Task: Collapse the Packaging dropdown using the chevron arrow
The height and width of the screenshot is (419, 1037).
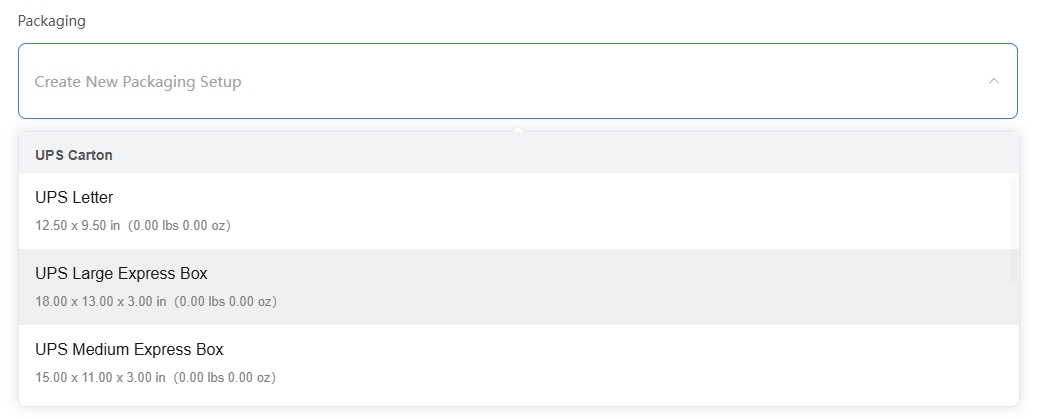Action: coord(993,81)
